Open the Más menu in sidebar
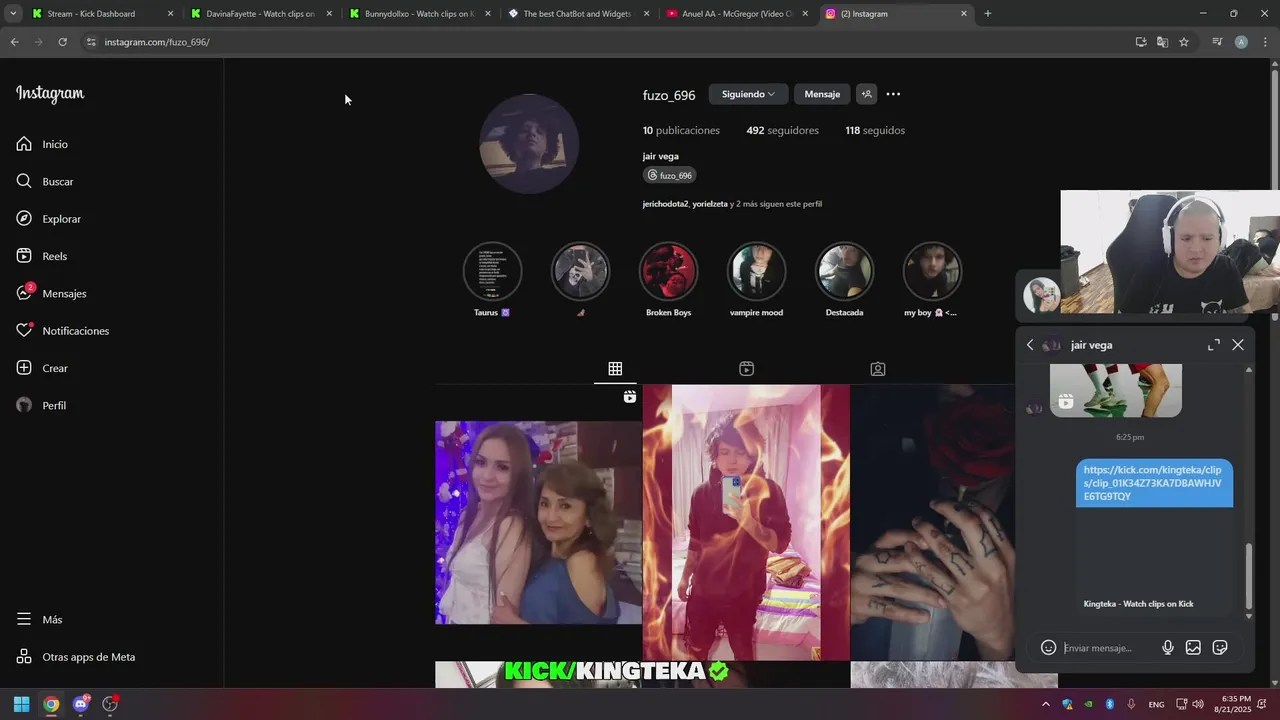 (40, 620)
